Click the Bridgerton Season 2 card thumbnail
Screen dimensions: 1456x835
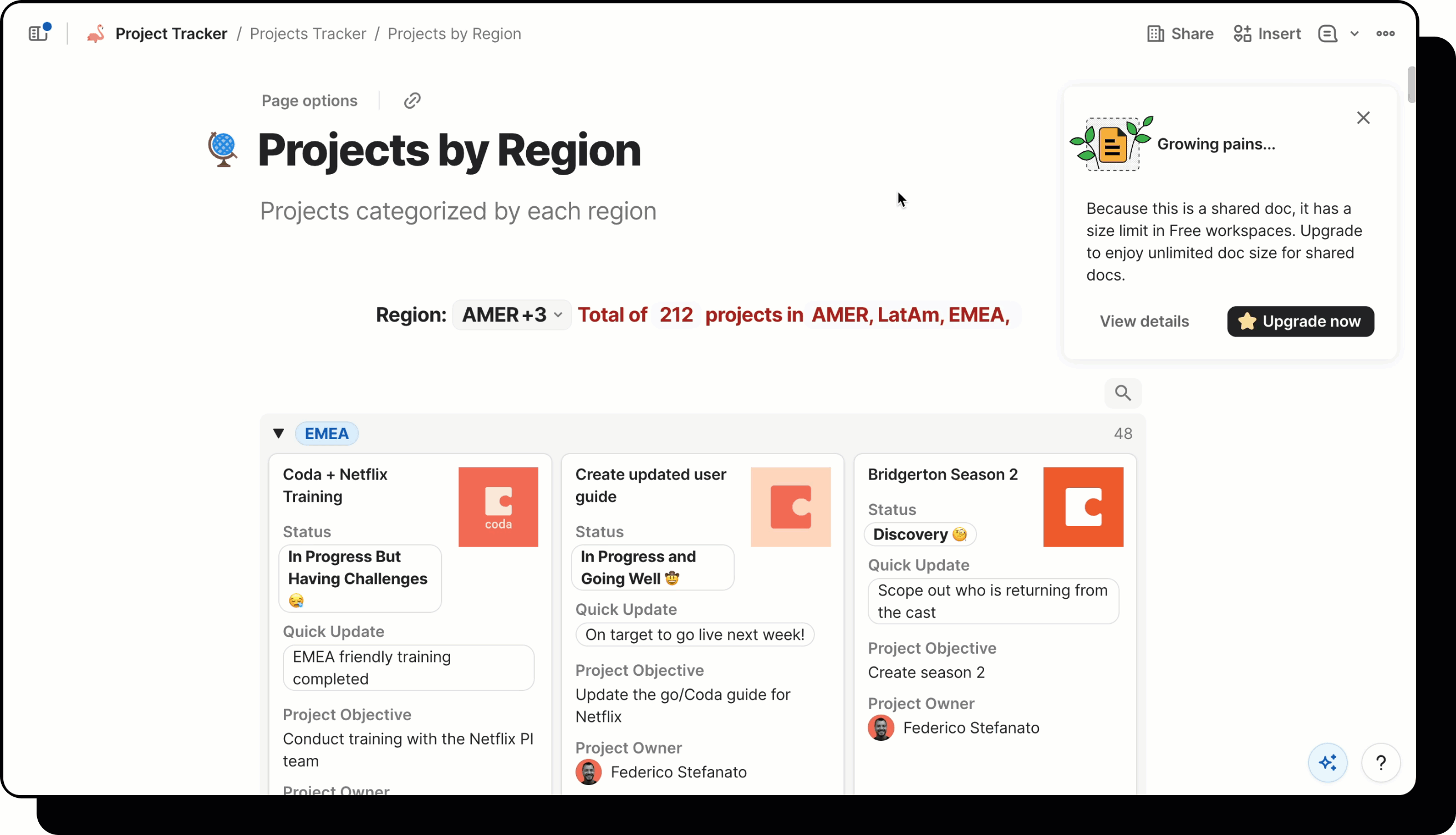(x=1083, y=506)
